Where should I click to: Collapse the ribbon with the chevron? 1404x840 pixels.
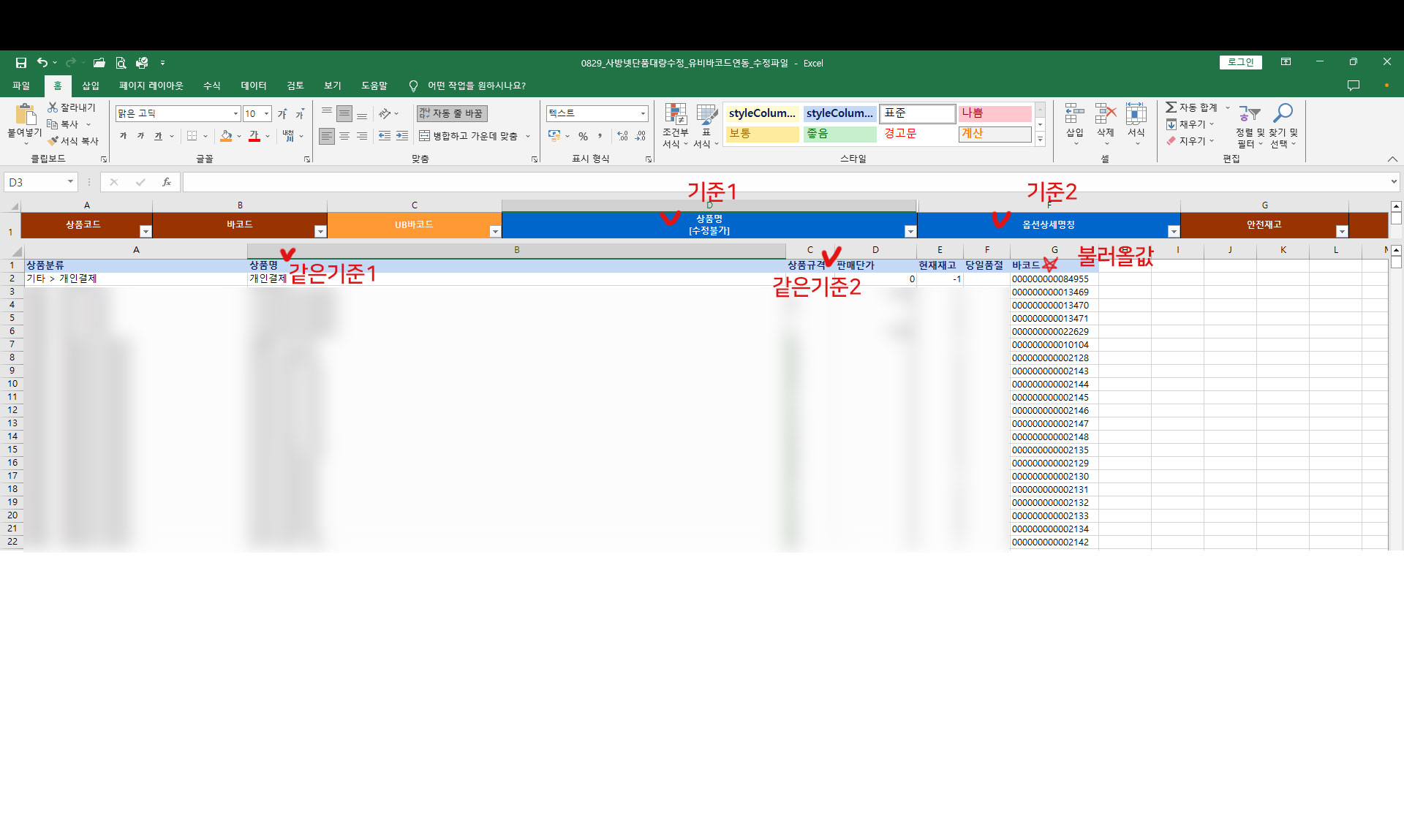1392,159
